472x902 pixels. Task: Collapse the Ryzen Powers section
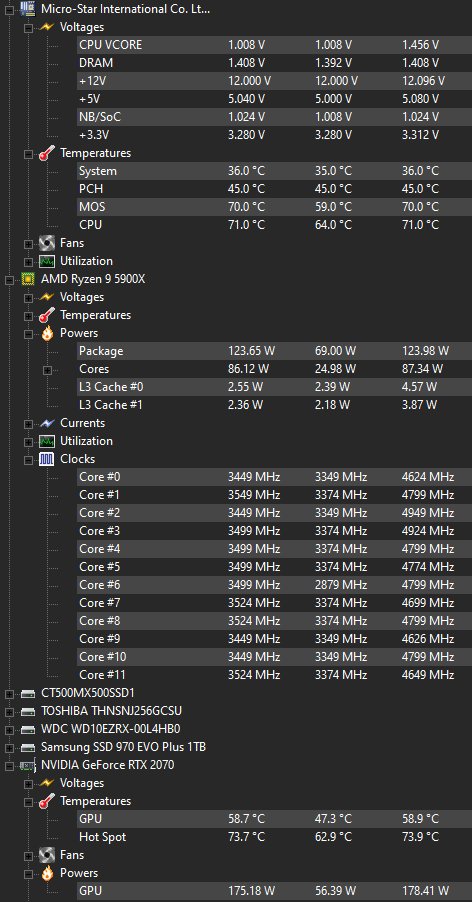pyautogui.click(x=28, y=333)
